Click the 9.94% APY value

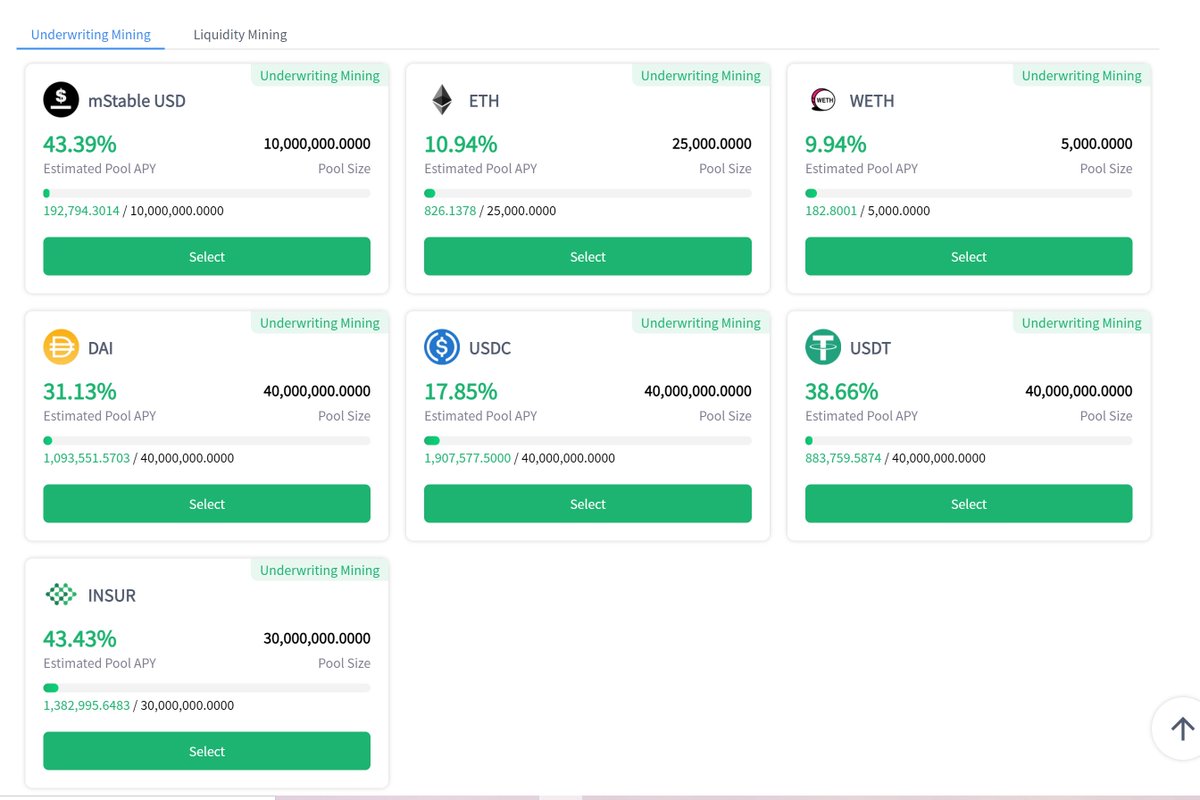pos(836,143)
